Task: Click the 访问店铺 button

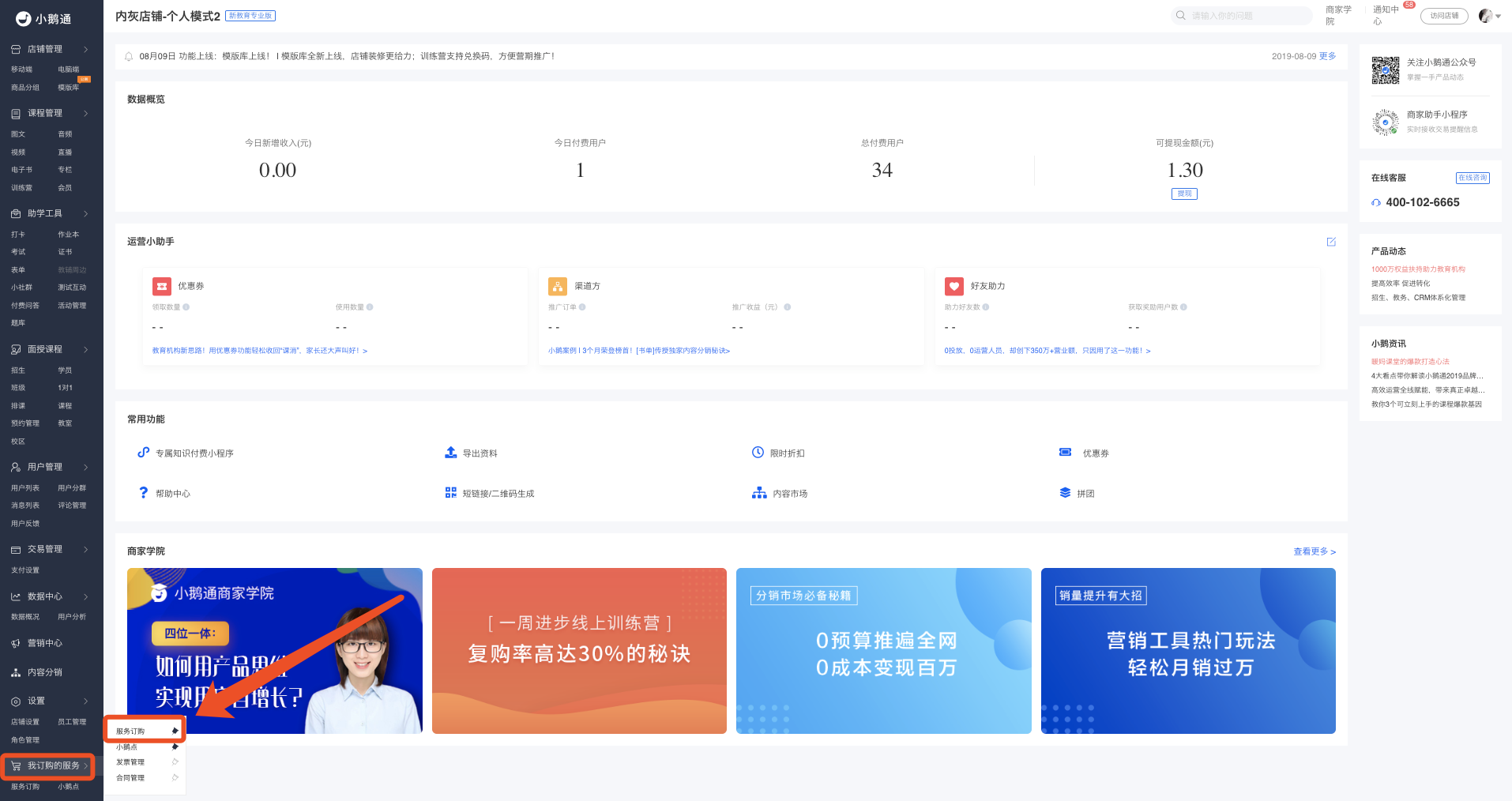Action: 1444,16
